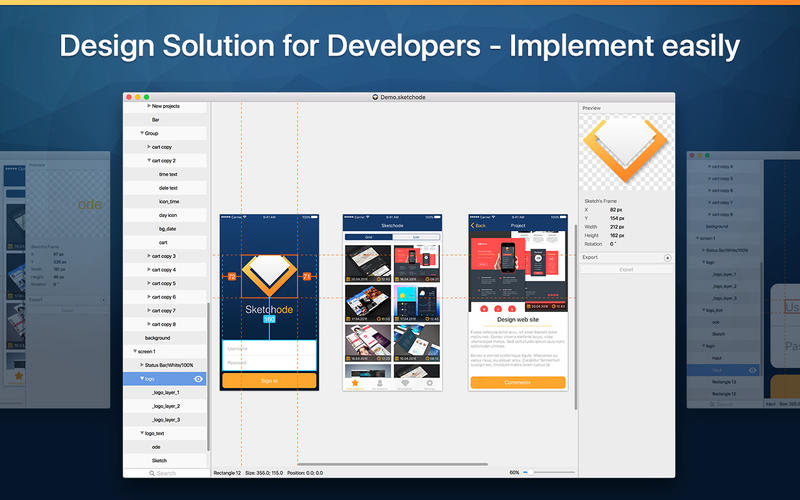This screenshot has height=500, width=800.
Task: Click the Sketchode diamond logo on canvas
Action: pyautogui.click(x=269, y=277)
